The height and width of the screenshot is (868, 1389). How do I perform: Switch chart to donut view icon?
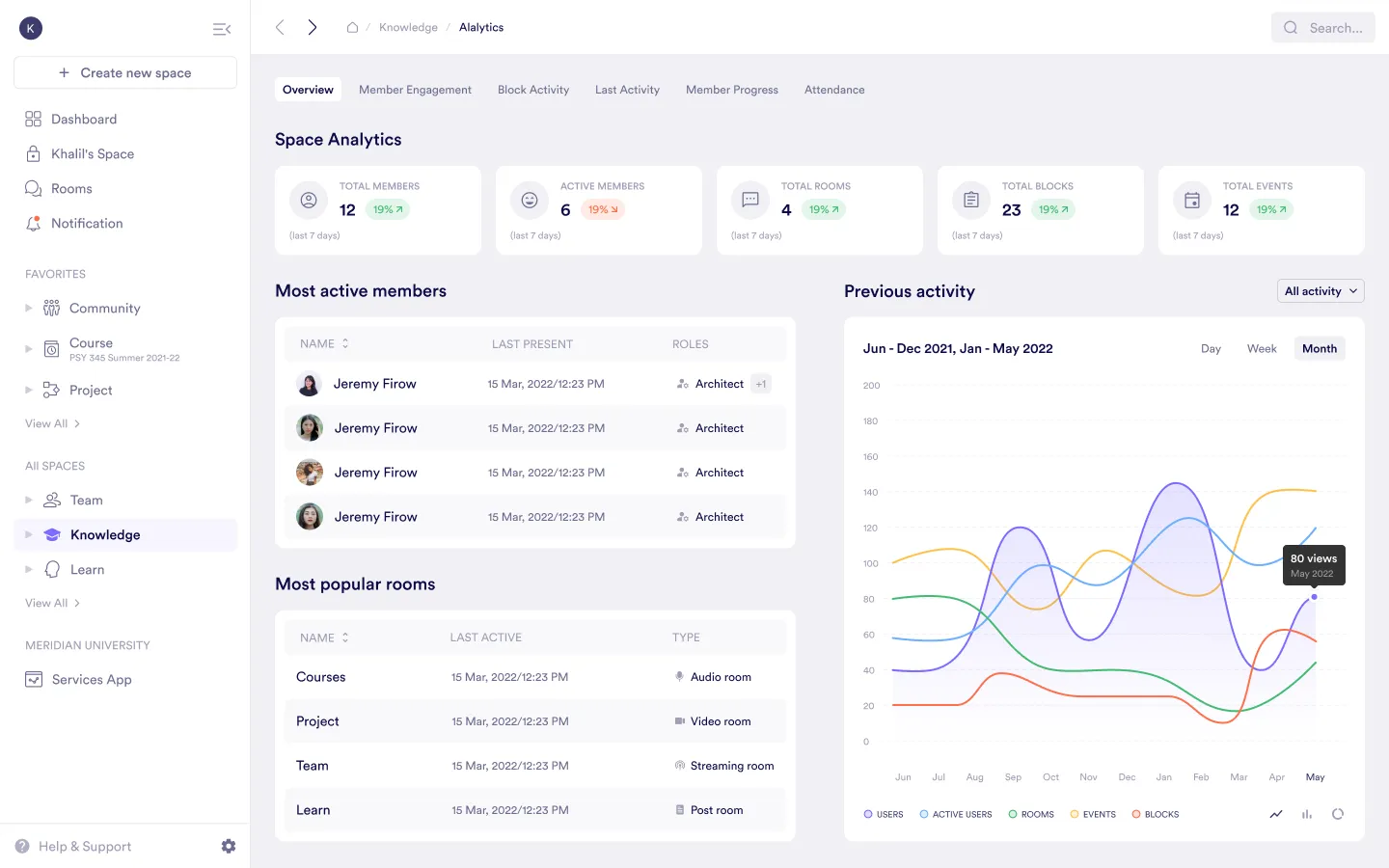point(1338,814)
